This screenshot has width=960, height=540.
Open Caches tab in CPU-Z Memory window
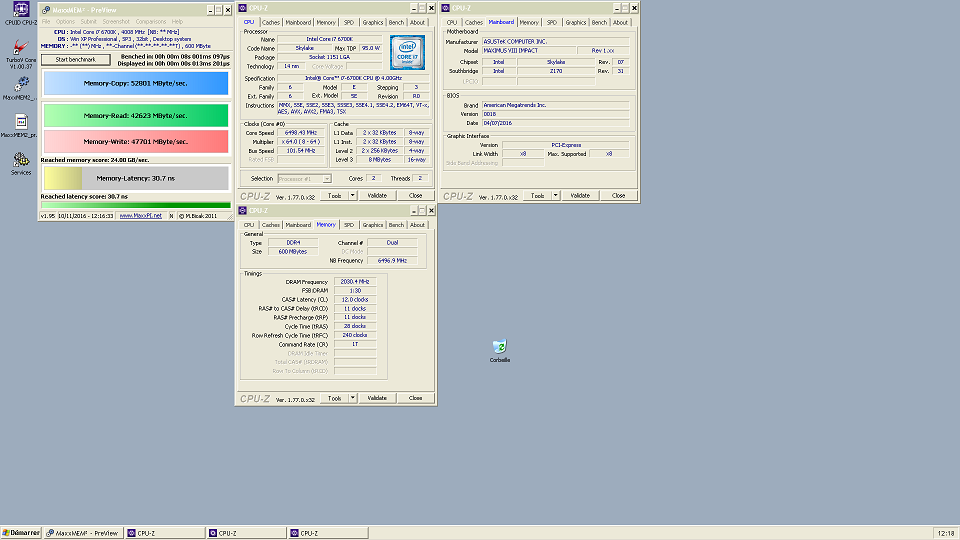(x=271, y=225)
